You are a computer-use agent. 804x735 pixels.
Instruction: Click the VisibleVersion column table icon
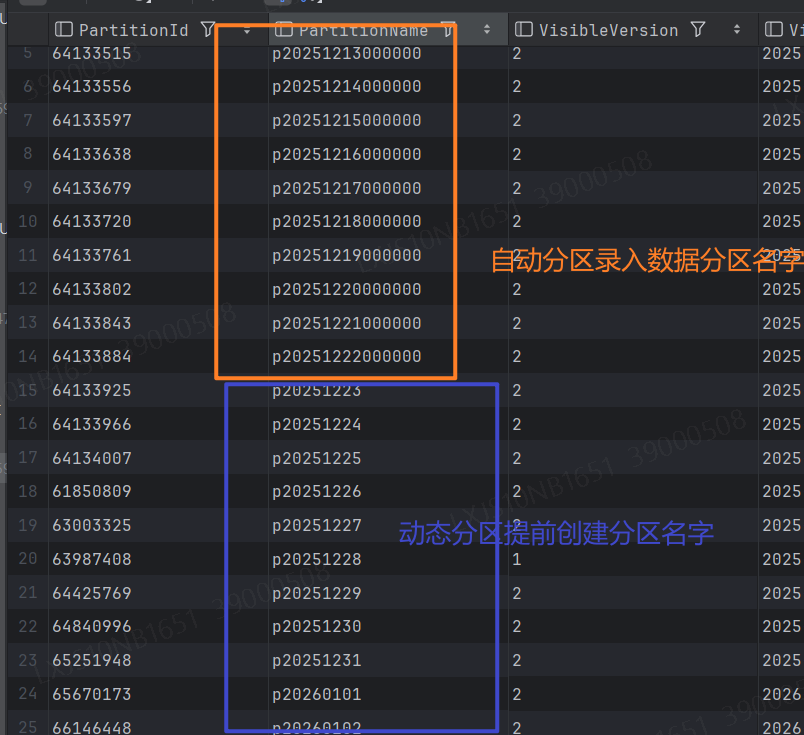coord(524,30)
